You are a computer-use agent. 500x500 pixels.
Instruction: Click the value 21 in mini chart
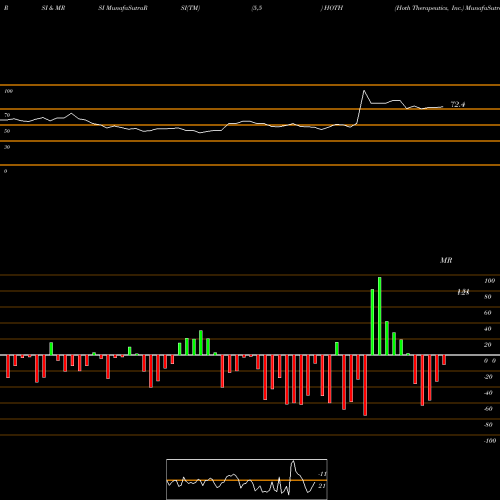(x=322, y=486)
